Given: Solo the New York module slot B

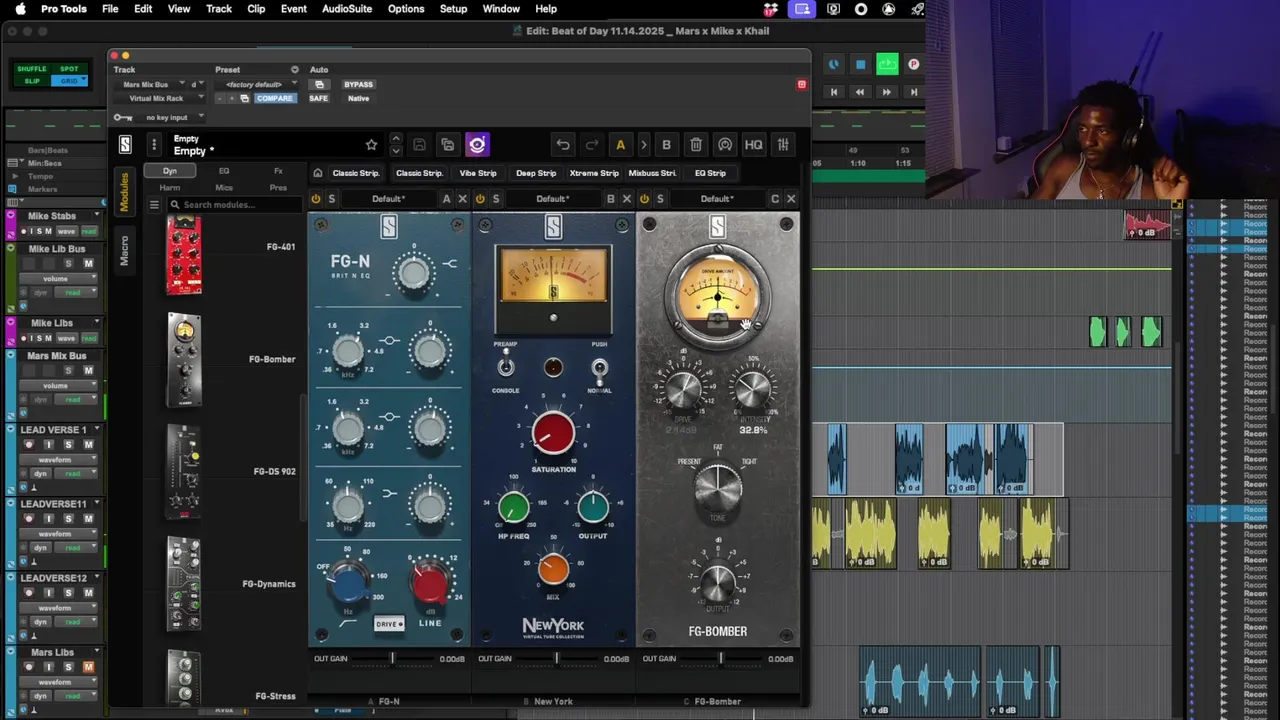Looking at the screenshot, I should 495,199.
